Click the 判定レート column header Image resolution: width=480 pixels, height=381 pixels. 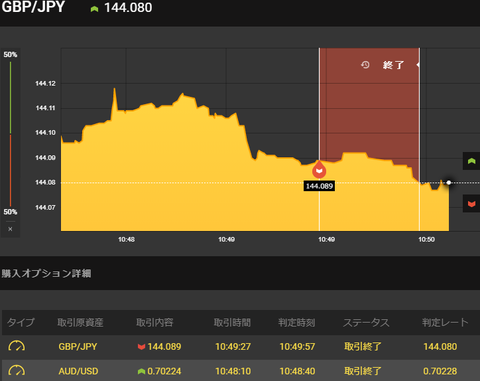coord(445,322)
